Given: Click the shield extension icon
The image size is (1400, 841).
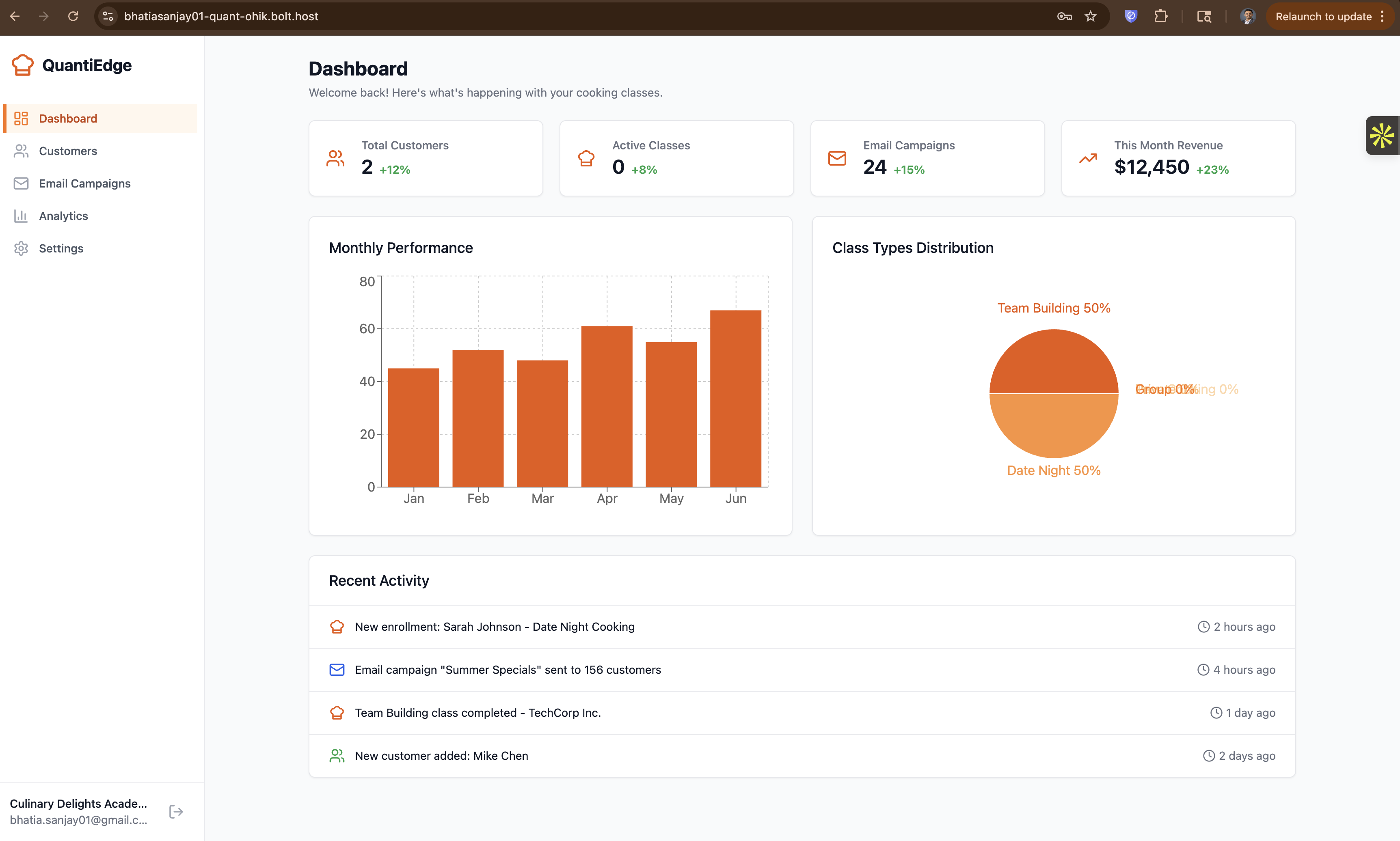Looking at the screenshot, I should click(x=1131, y=16).
